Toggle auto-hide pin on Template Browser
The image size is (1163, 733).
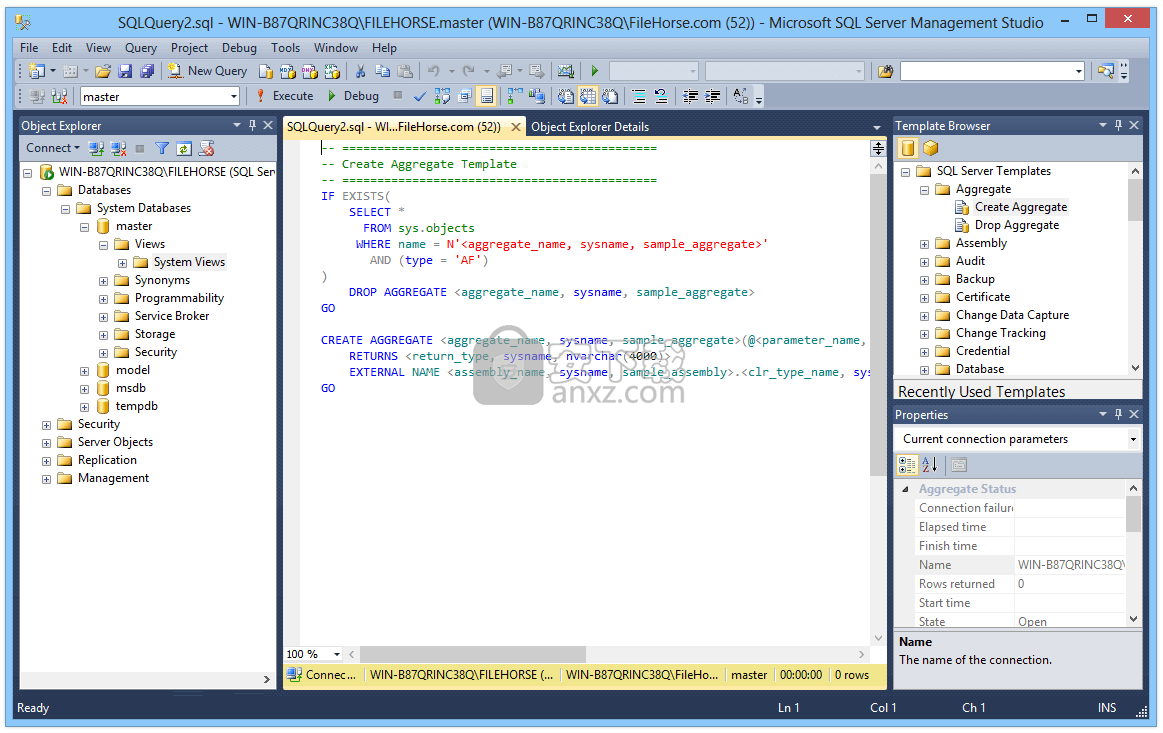(1118, 125)
